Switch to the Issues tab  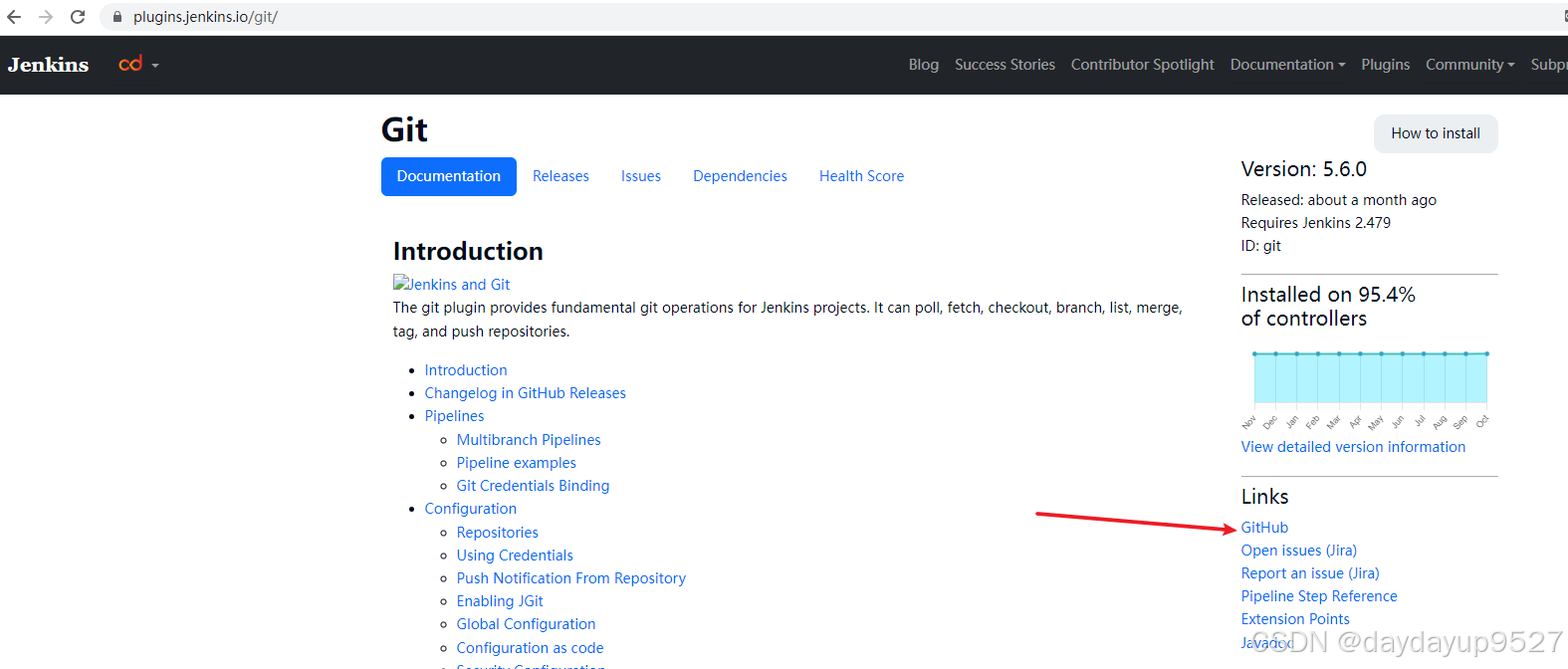pos(641,176)
